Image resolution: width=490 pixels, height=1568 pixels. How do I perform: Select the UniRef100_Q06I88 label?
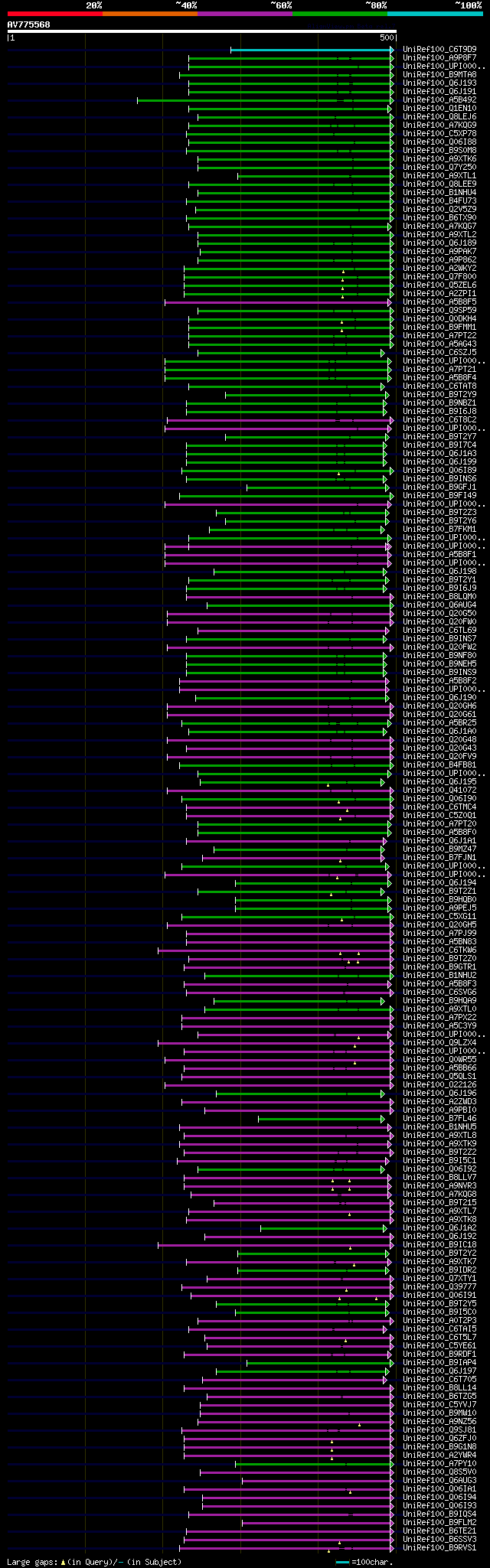439,142
